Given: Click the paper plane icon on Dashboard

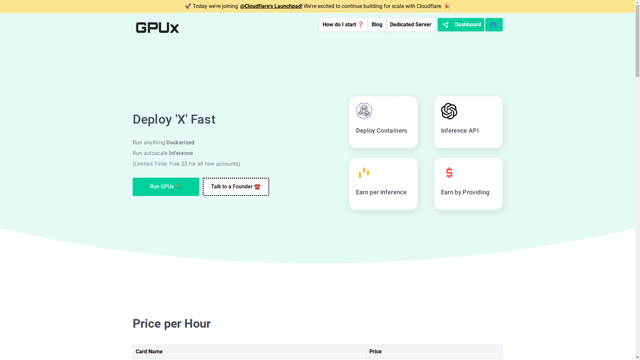Looking at the screenshot, I should pos(446,25).
